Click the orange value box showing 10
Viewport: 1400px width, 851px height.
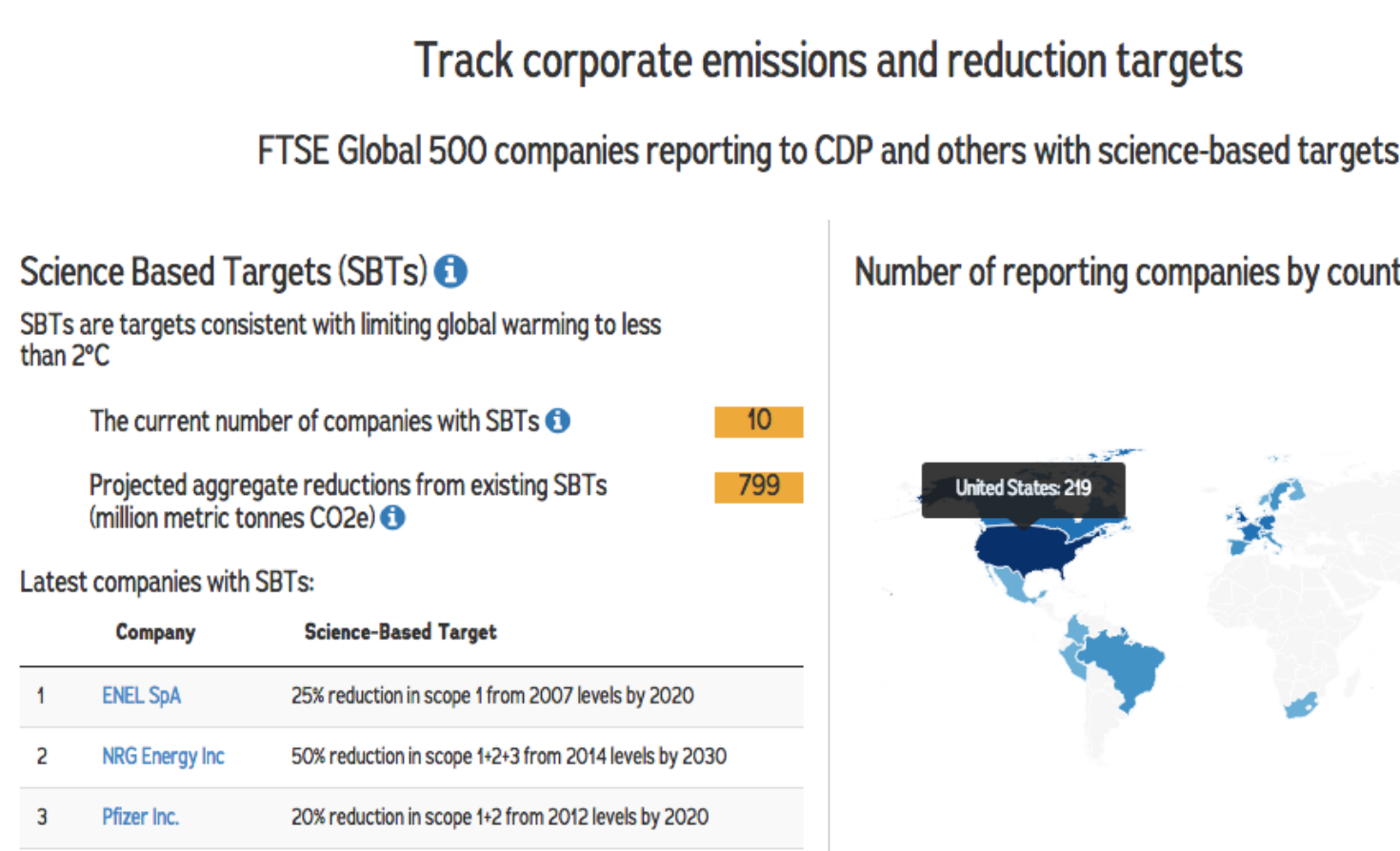759,421
